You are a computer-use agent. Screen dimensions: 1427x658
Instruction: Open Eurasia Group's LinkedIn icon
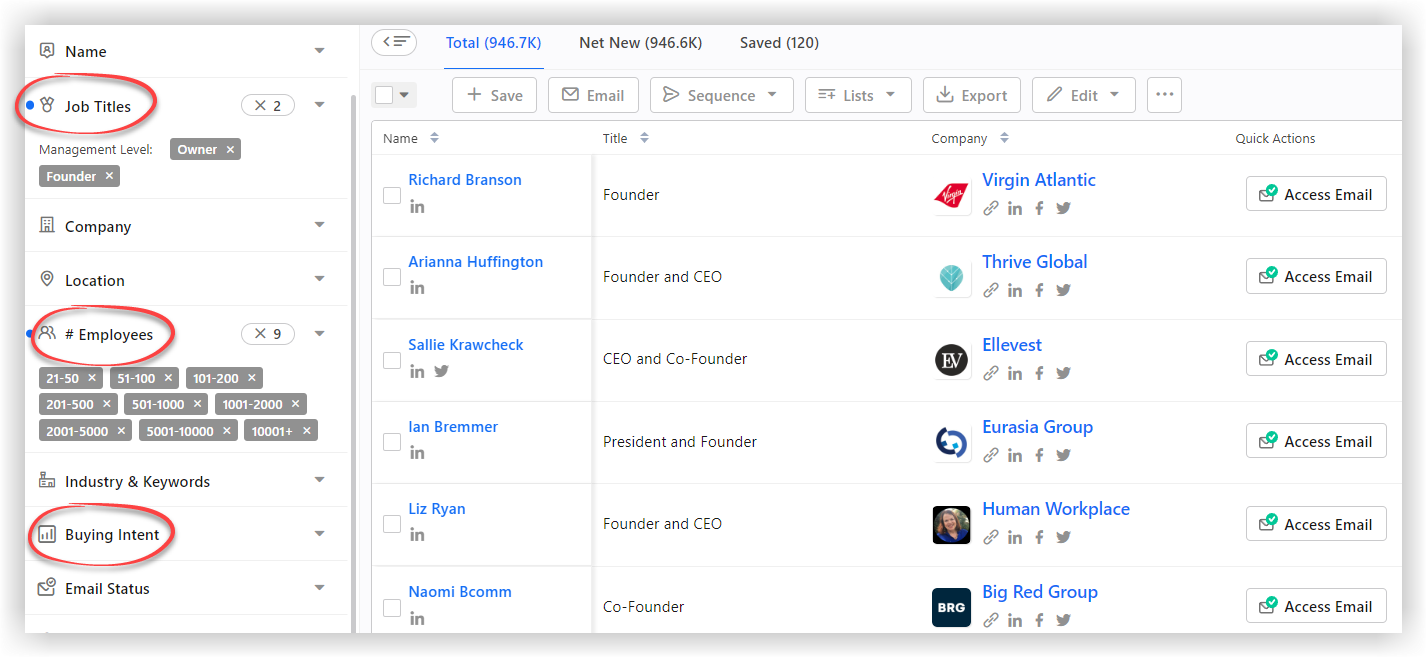coord(1015,455)
